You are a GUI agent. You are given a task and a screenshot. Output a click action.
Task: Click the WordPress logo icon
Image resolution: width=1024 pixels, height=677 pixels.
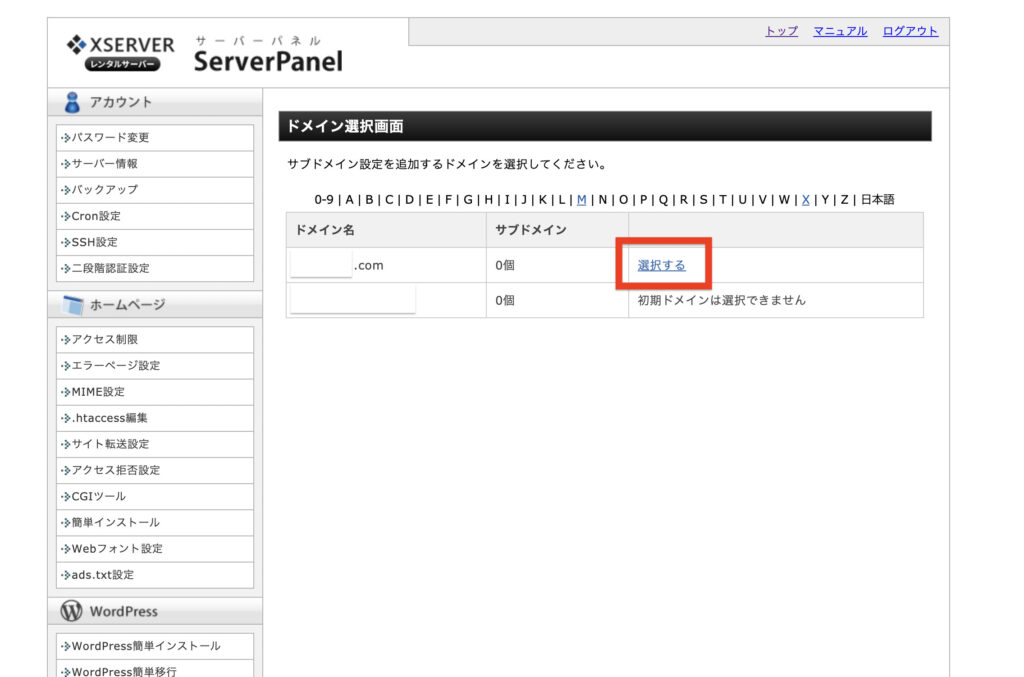point(71,611)
